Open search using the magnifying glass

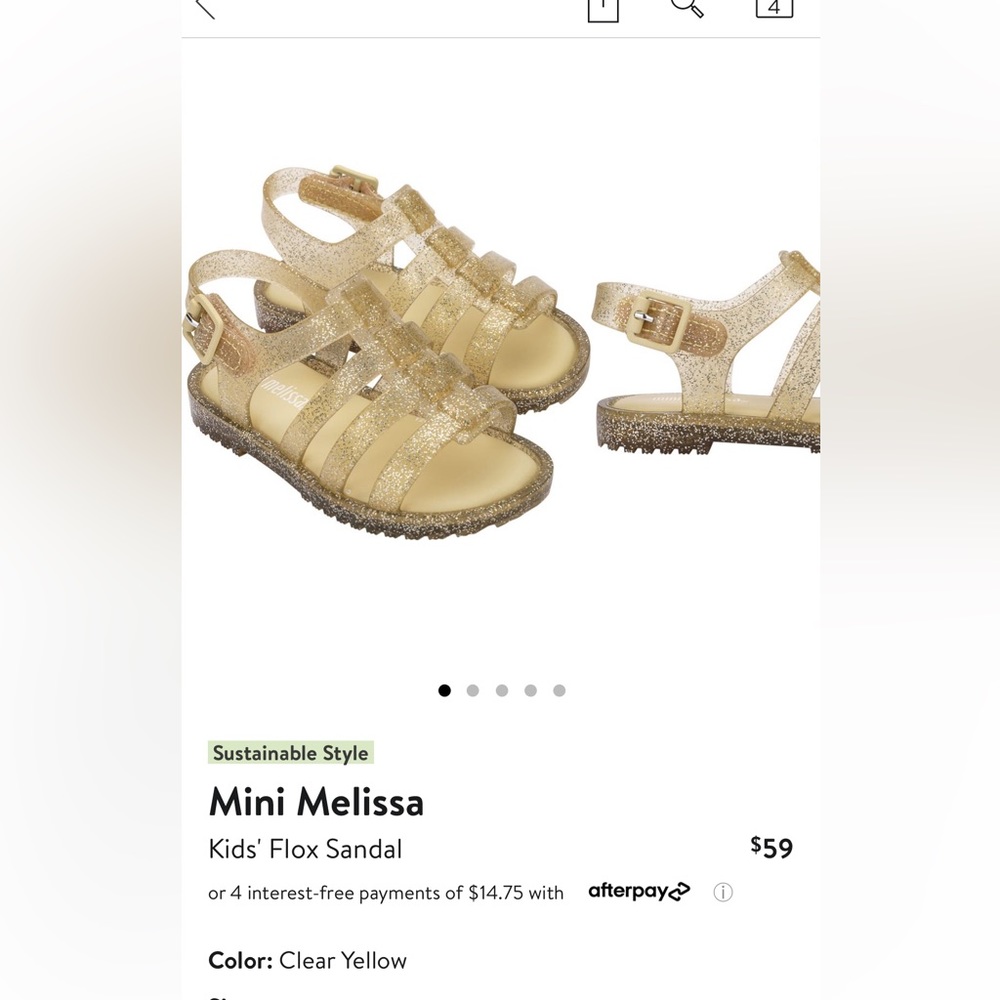(685, 8)
